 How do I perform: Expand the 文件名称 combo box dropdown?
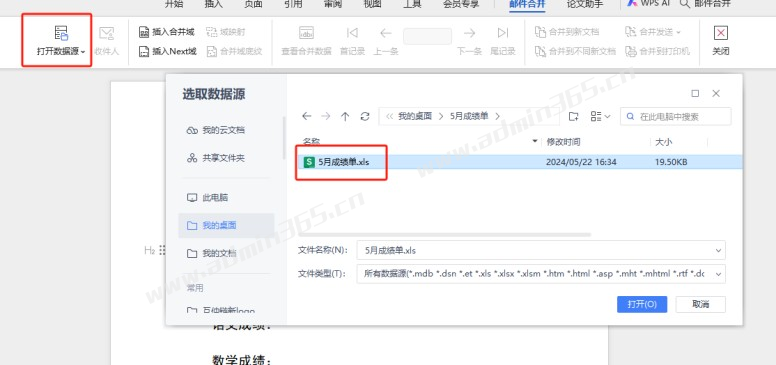[718, 250]
